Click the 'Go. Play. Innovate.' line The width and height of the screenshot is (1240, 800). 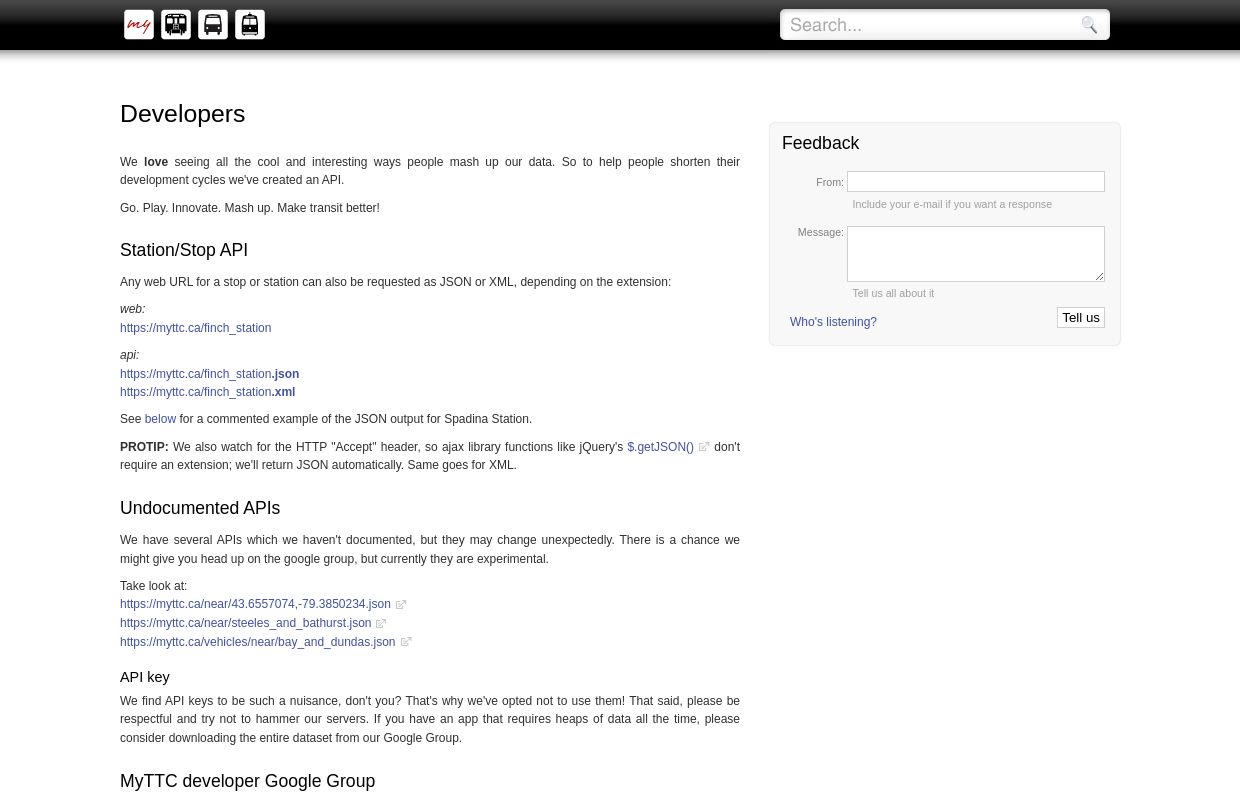(x=250, y=208)
